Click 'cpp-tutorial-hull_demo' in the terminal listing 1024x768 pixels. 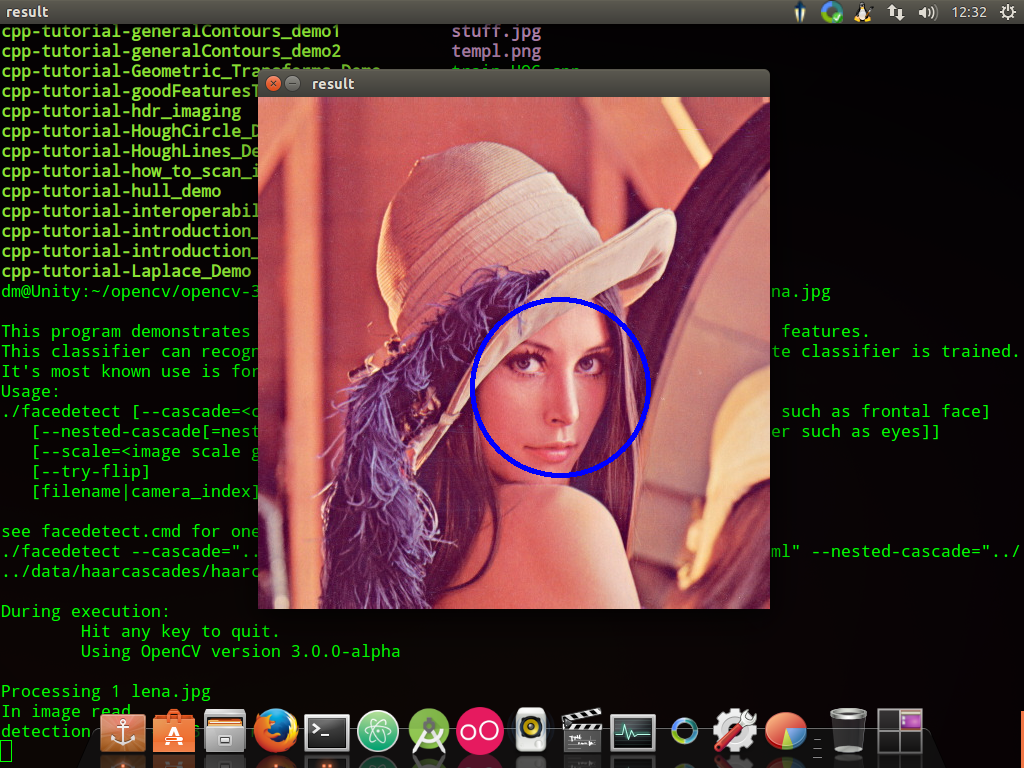point(111,191)
